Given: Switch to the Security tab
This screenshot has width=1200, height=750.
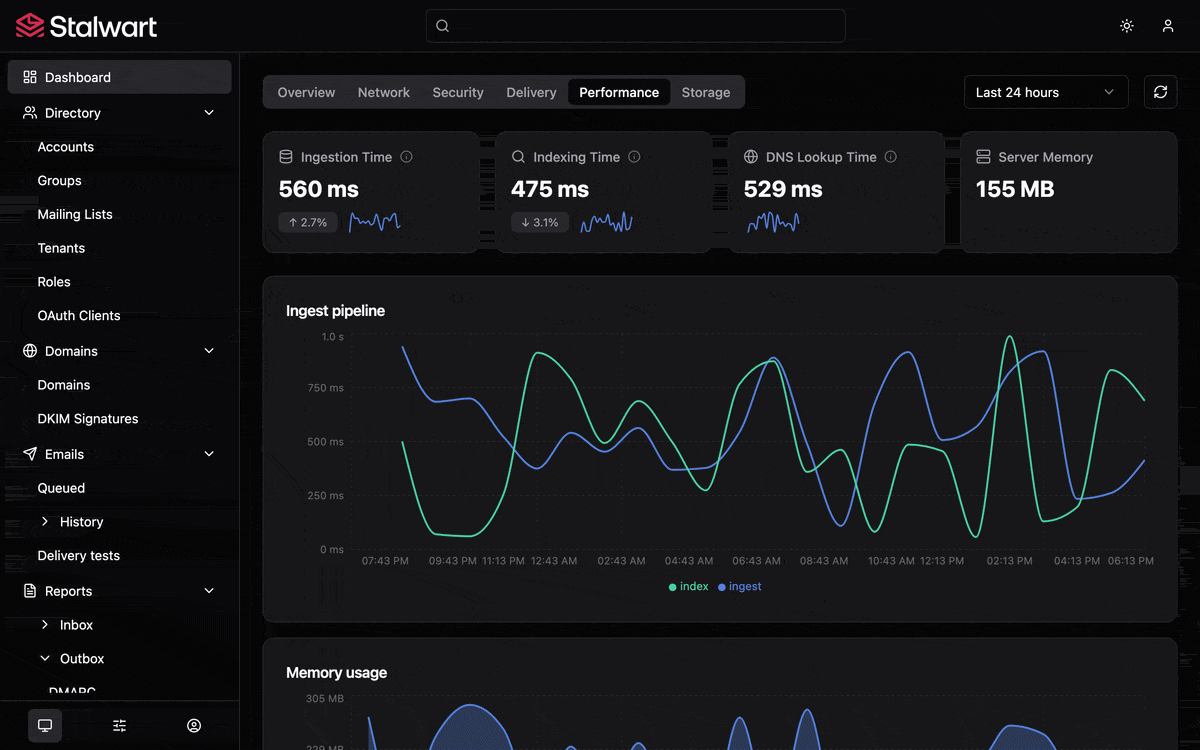Looking at the screenshot, I should coord(458,92).
